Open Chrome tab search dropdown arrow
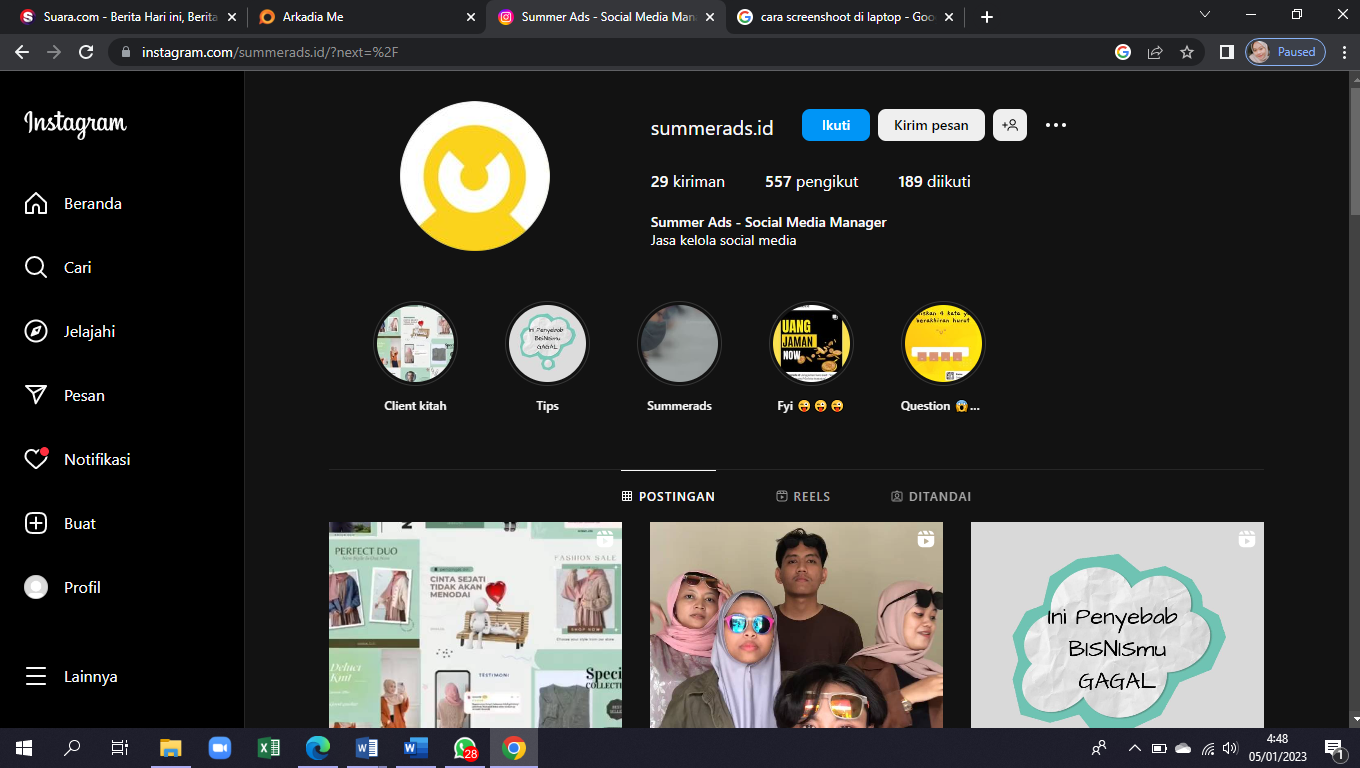Screen dimensions: 1360x768 (x=1205, y=16)
